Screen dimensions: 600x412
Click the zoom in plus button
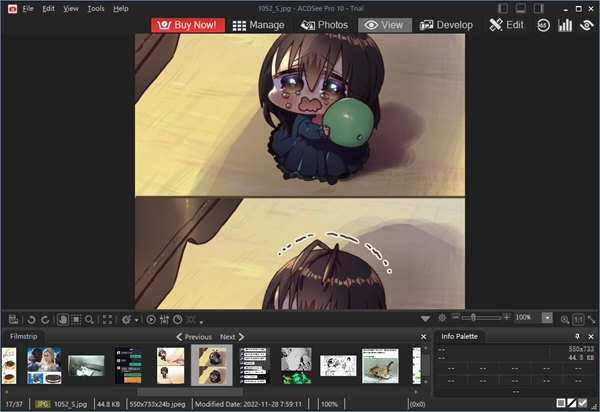tap(506, 317)
